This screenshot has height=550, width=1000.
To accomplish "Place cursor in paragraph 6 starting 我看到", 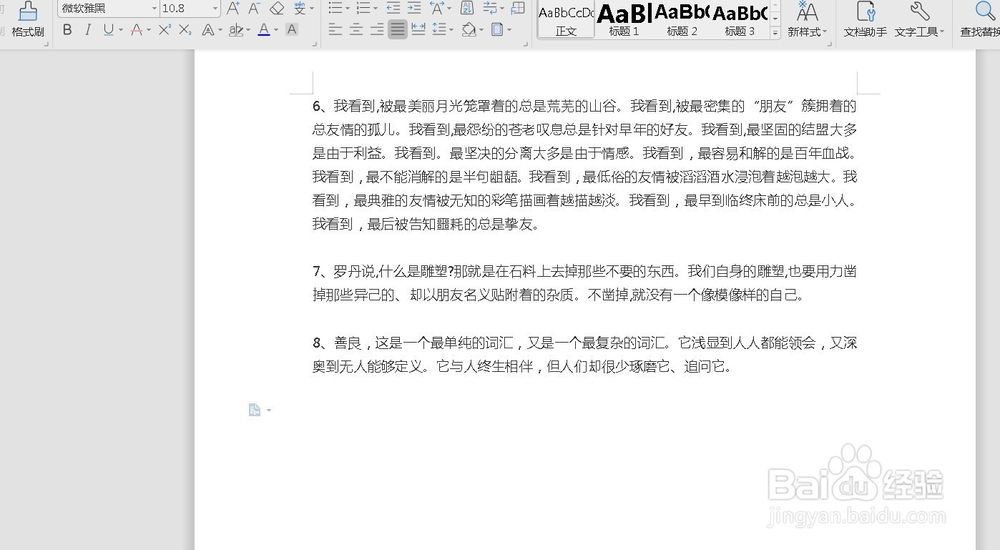I will click(x=584, y=165).
